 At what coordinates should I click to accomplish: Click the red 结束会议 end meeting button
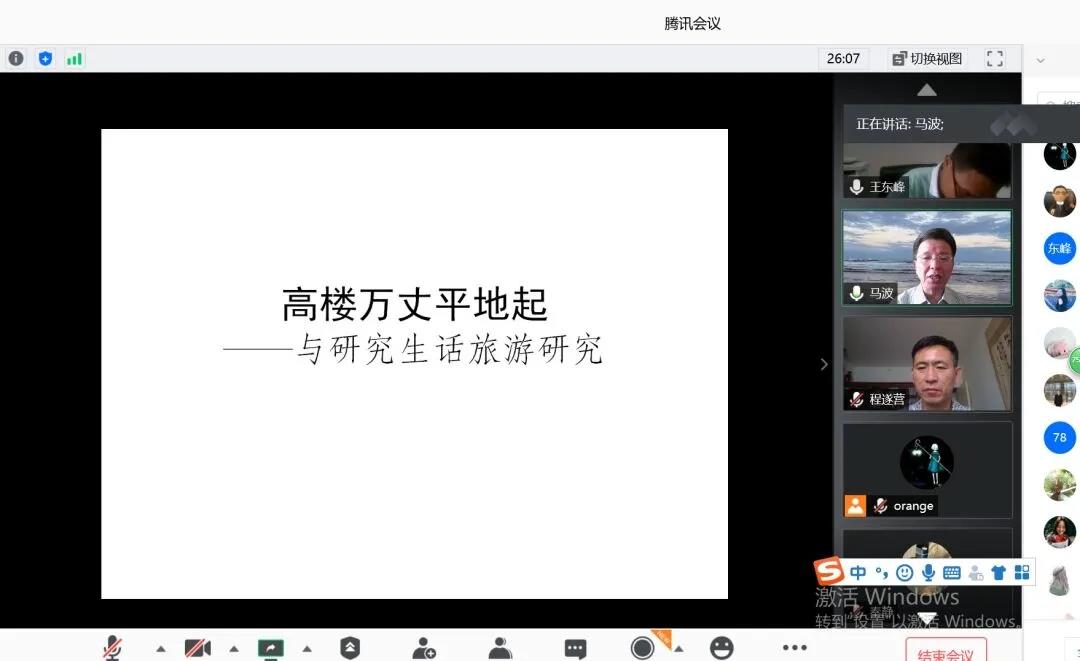[945, 652]
